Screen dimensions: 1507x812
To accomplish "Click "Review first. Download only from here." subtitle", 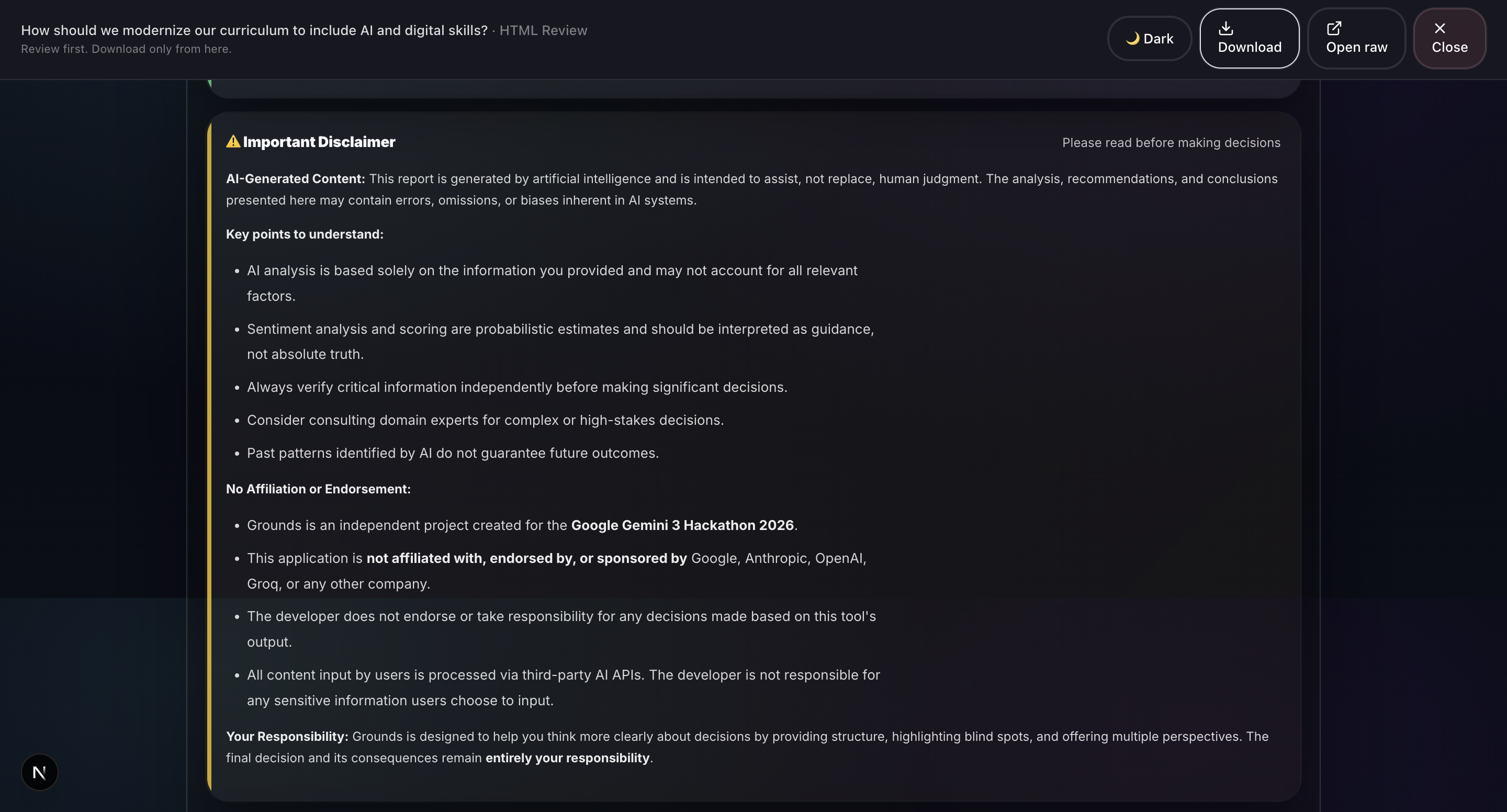I will click(126, 49).
